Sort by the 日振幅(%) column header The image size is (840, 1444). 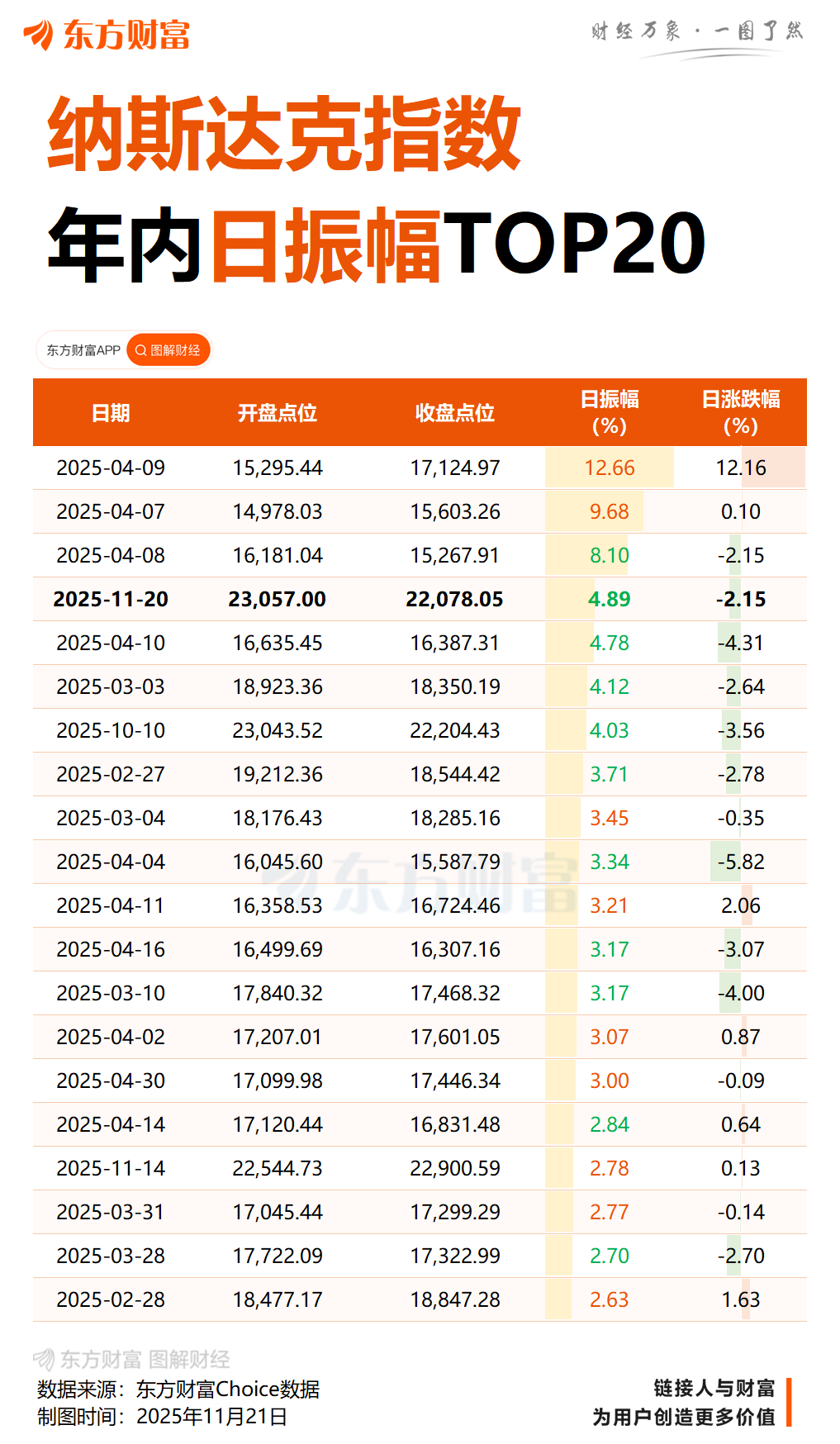coord(610,412)
